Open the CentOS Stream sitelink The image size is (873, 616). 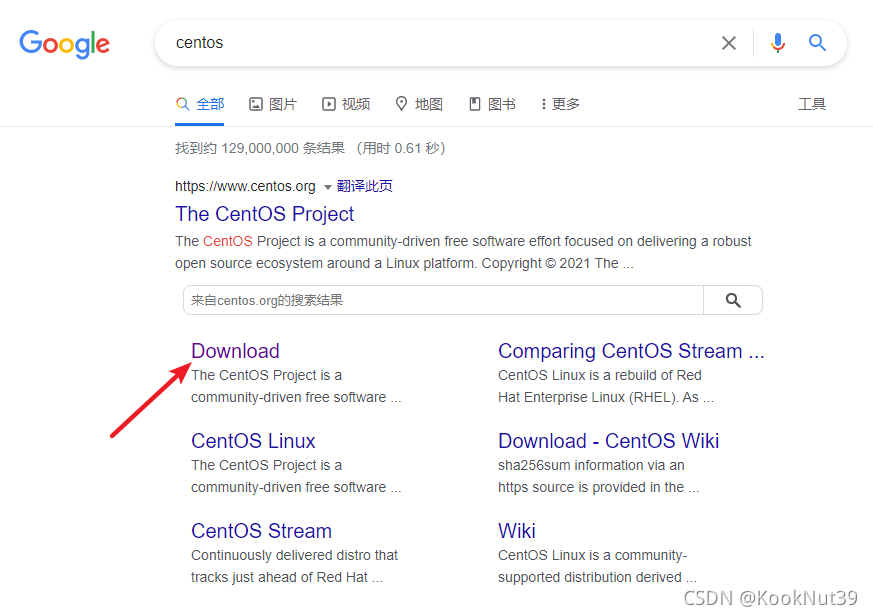261,531
